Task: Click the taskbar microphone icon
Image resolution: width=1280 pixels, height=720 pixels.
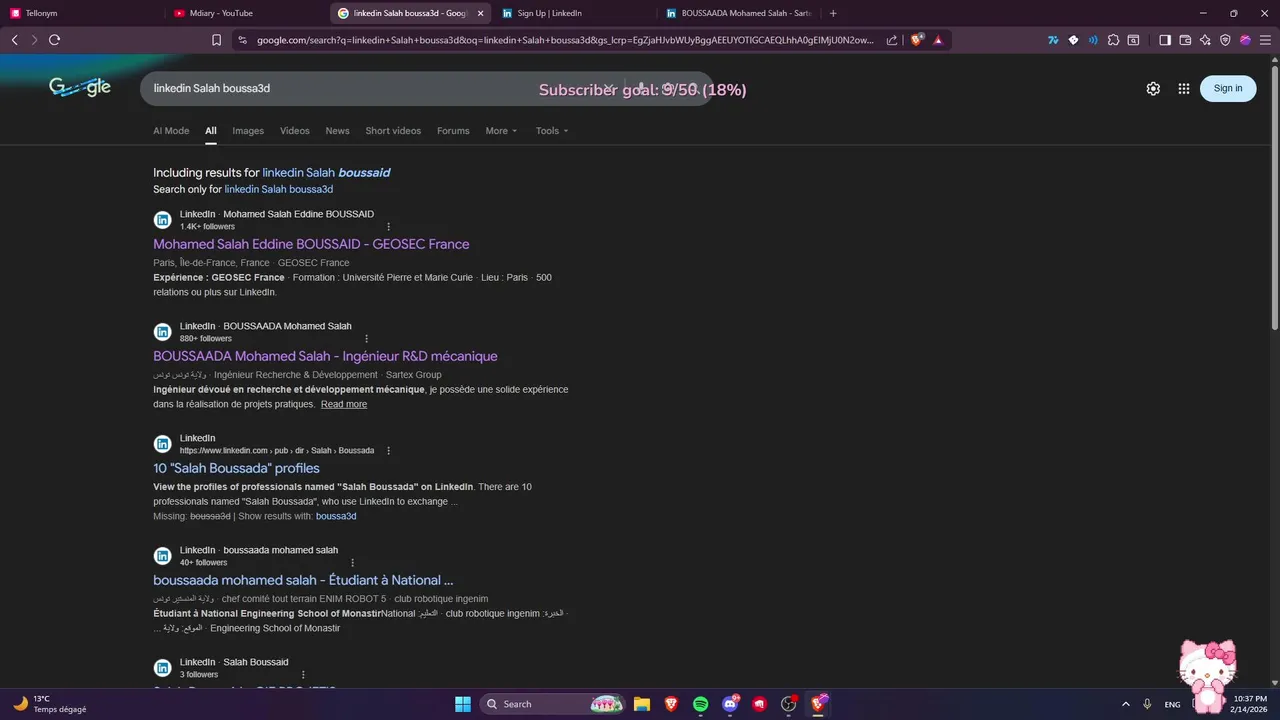Action: coord(1147,704)
